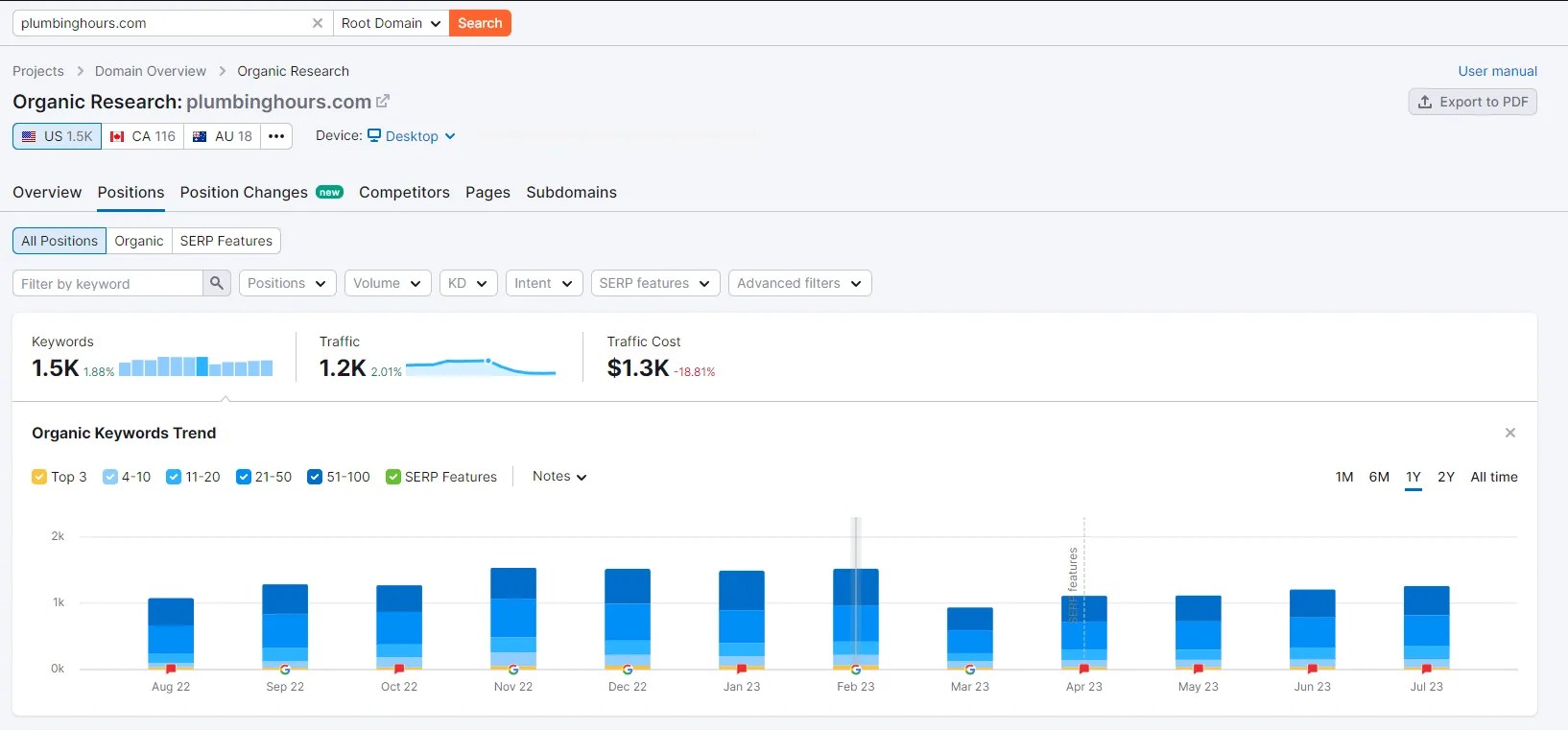This screenshot has height=730, width=1568.
Task: Open the Device Desktop dropdown
Action: pos(412,136)
